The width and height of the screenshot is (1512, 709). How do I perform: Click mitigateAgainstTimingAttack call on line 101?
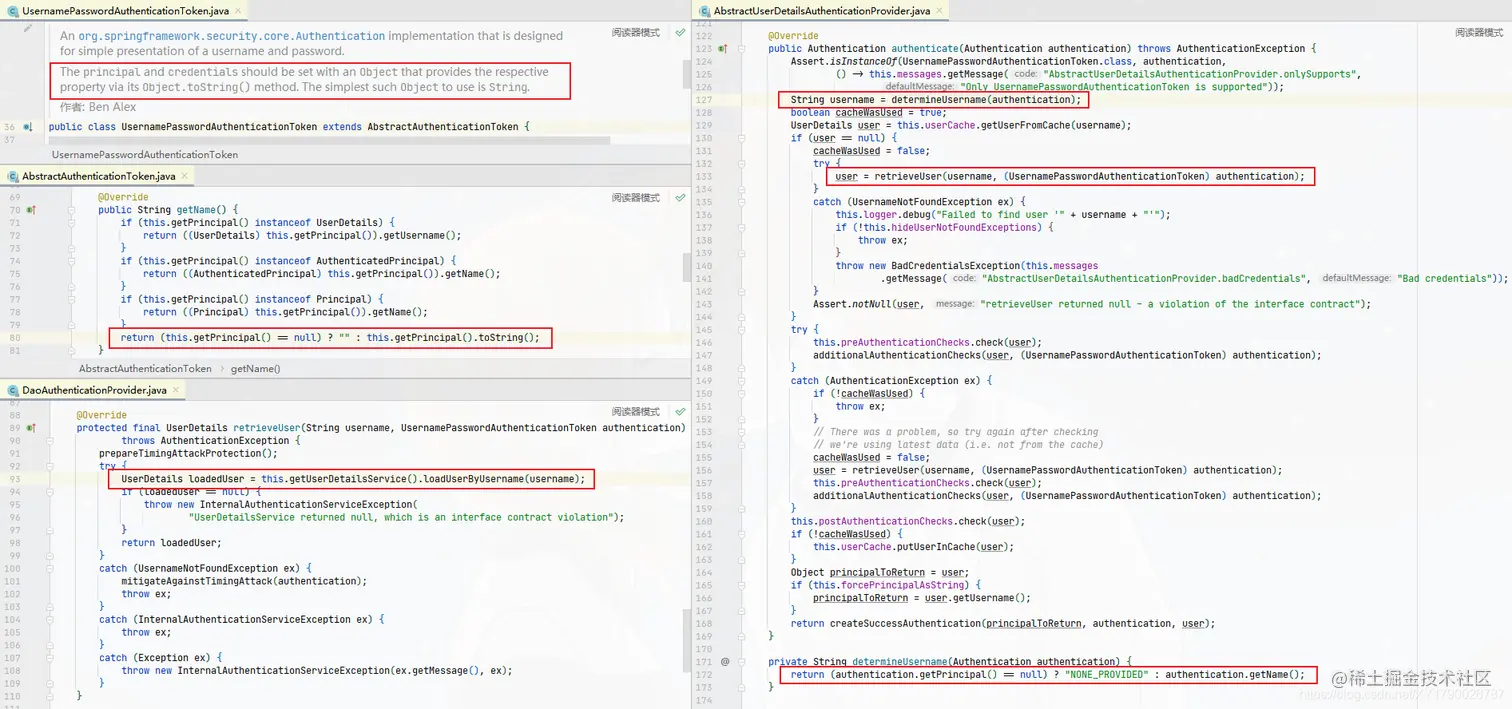coord(196,581)
